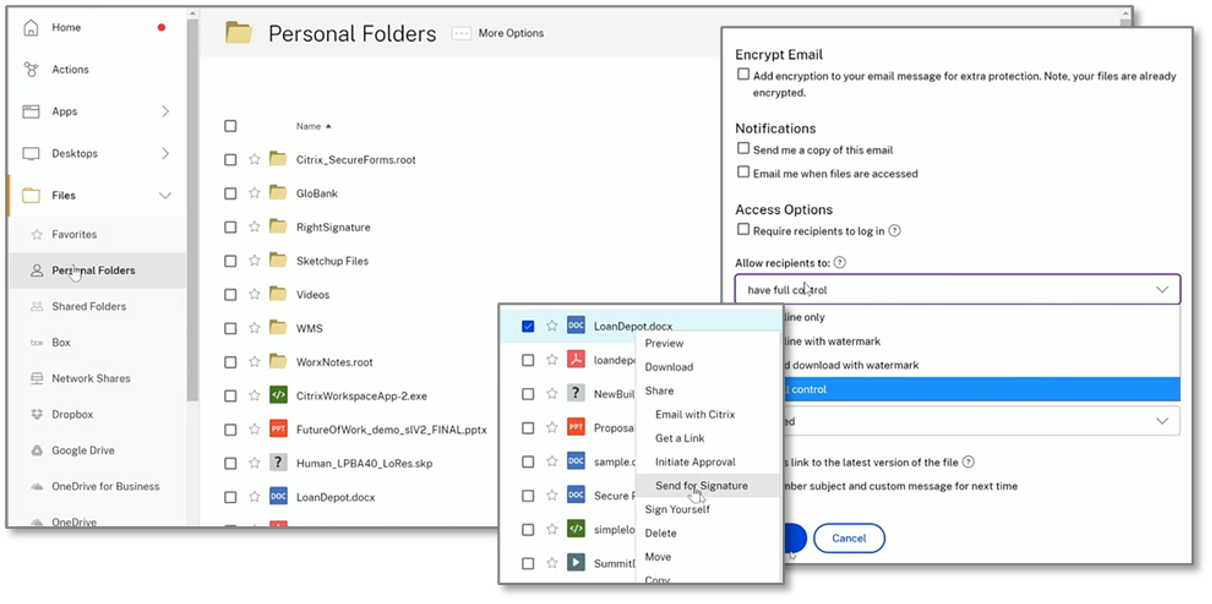
Task: Open the LoanDepot.docx name in the popup list
Action: (633, 326)
